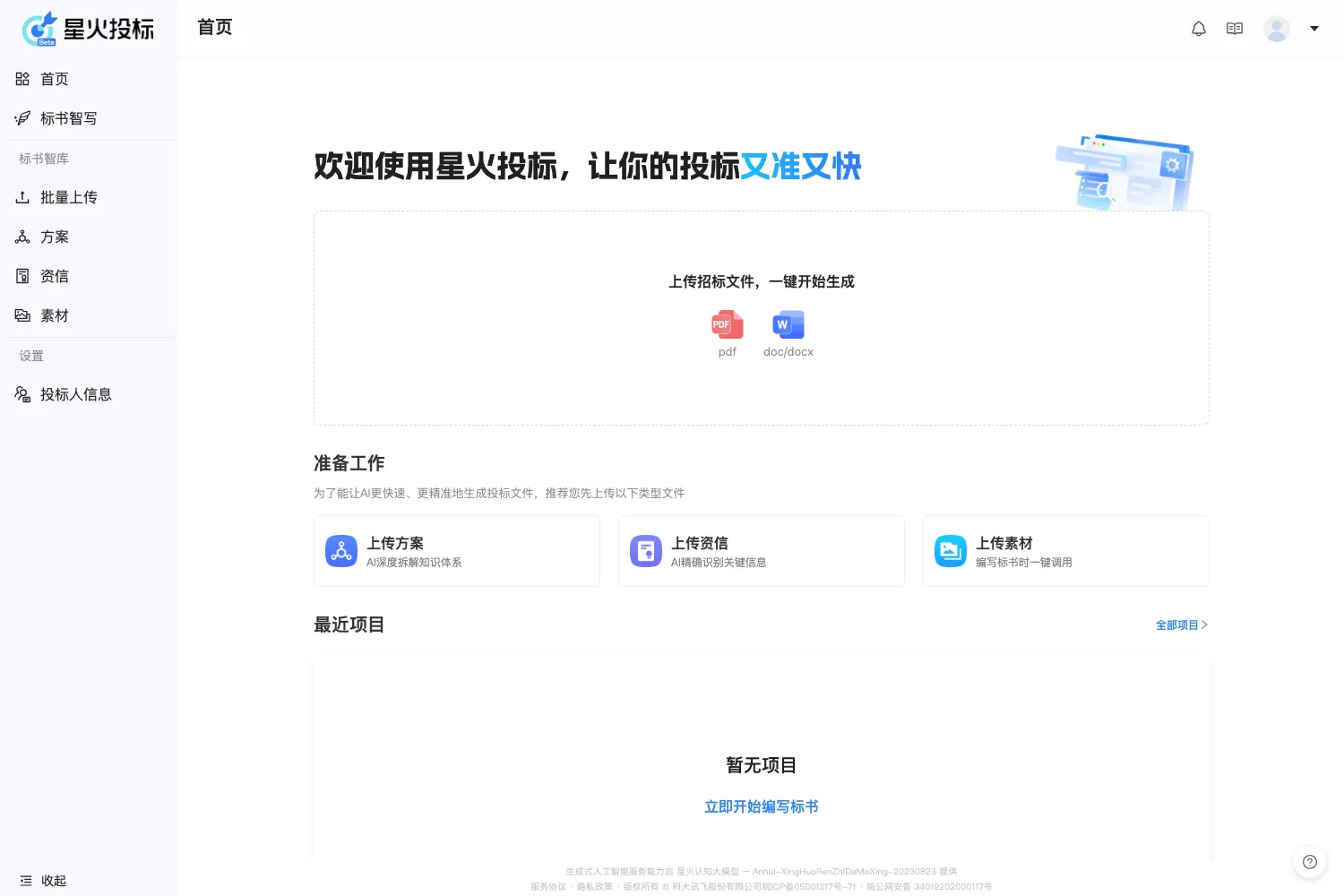This screenshot has height=896, width=1344.
Task: Open 标书智写 in the sidebar
Action: click(x=90, y=118)
